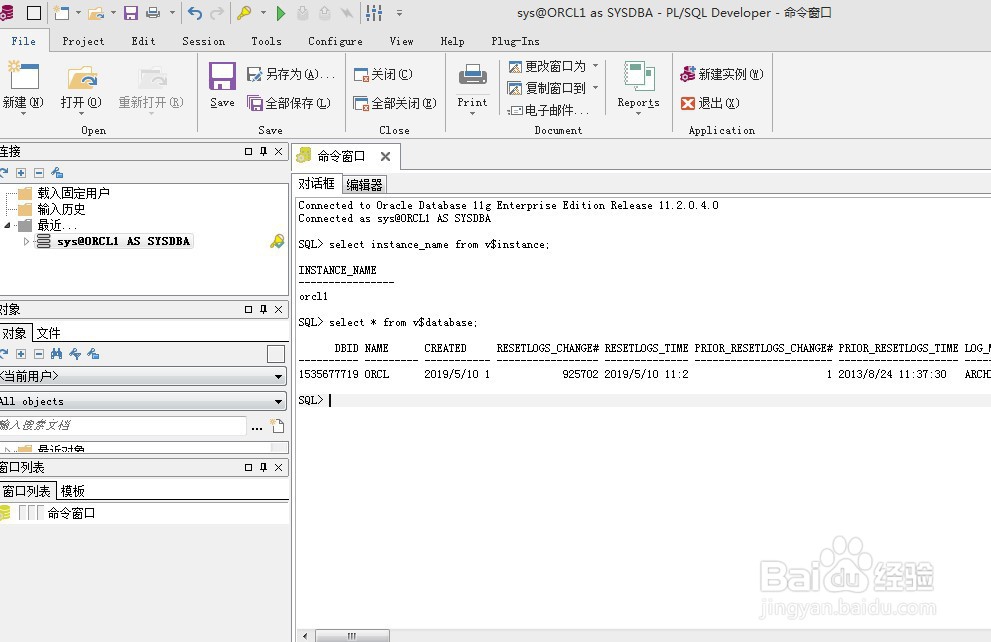The image size is (991, 642).
Task: Open the Reports dropdown arrow
Action: click(x=638, y=114)
